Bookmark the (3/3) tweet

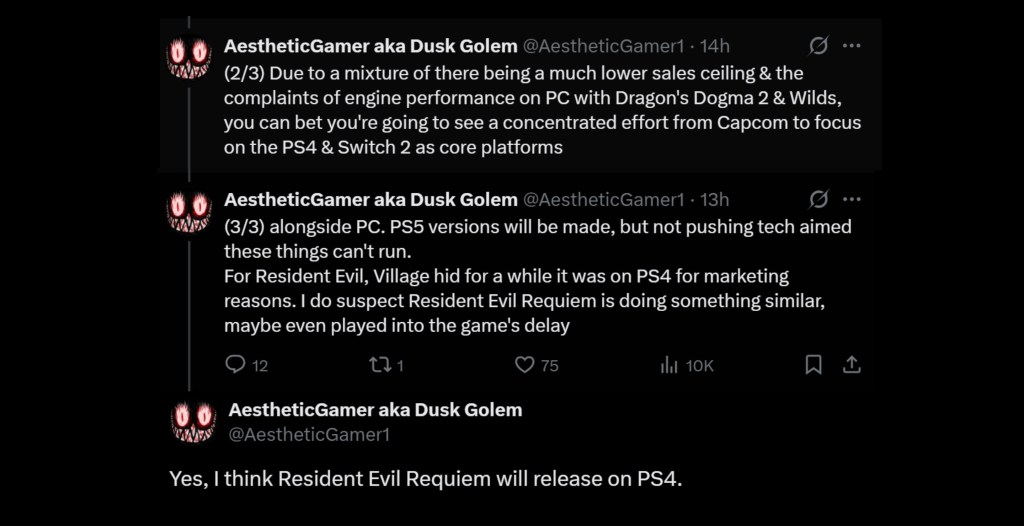(x=814, y=365)
